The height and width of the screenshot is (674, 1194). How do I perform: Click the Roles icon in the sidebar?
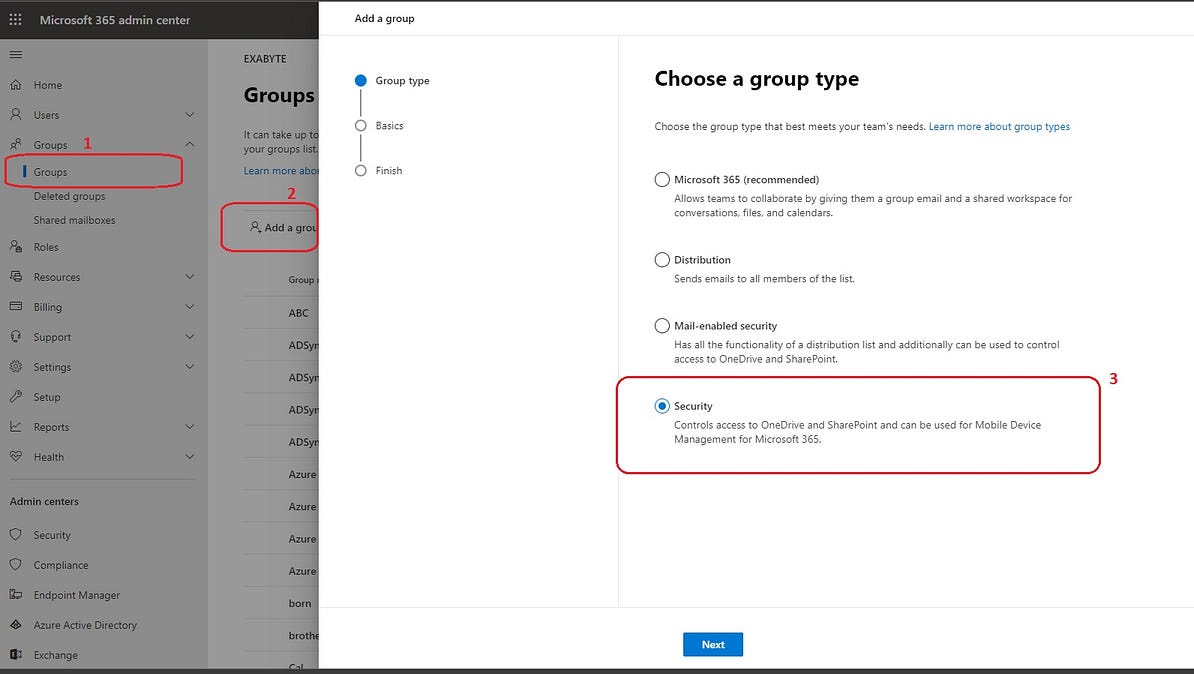coord(15,247)
